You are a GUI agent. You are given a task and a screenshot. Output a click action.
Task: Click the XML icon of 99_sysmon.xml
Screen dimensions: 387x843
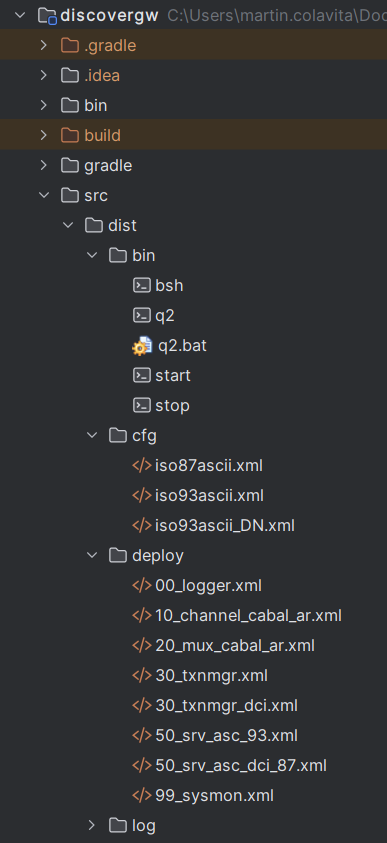pyautogui.click(x=142, y=795)
